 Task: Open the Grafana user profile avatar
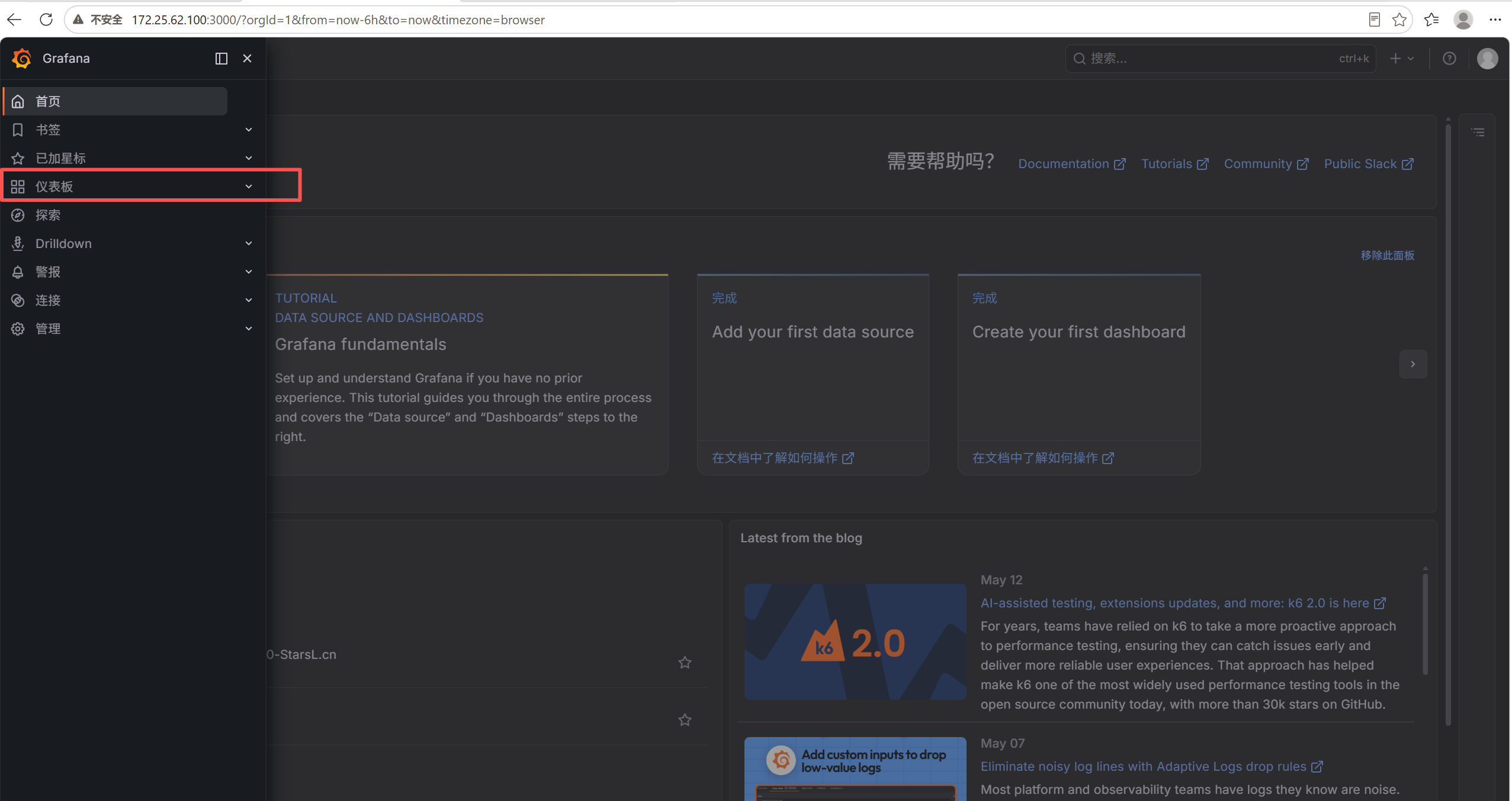1487,59
